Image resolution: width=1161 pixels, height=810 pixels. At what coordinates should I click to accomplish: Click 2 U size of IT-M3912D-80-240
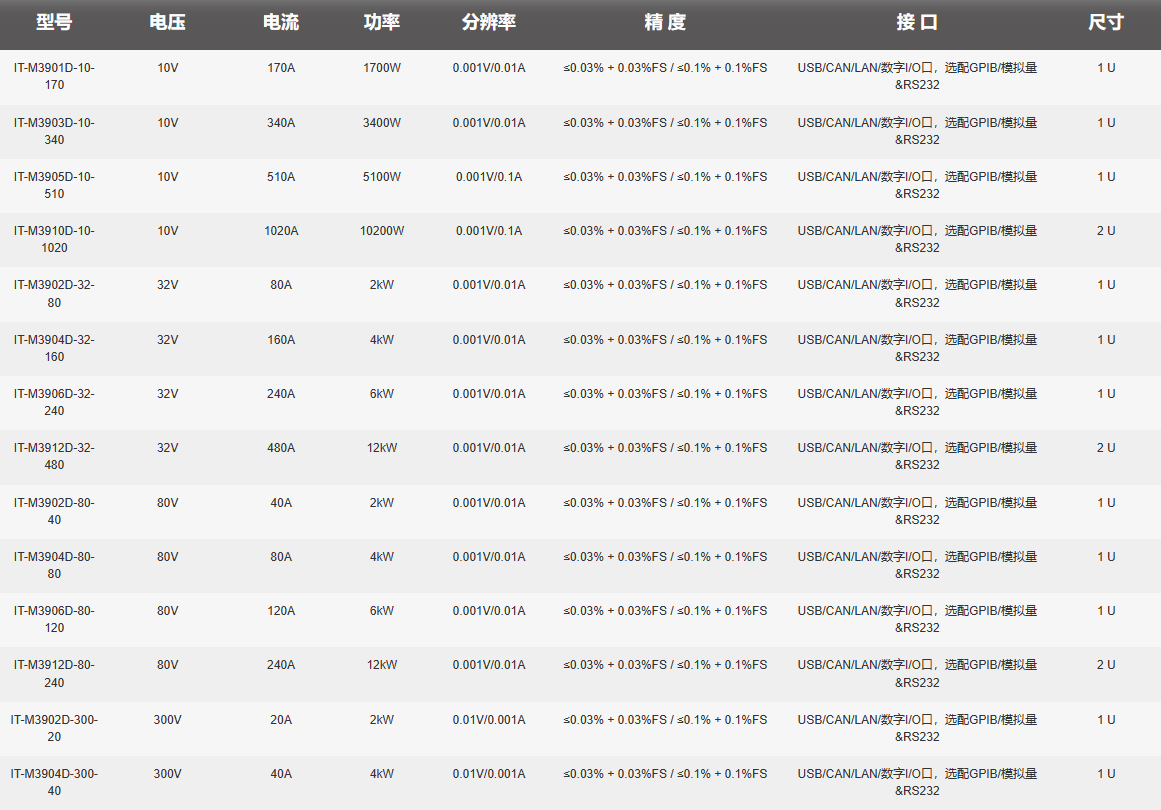(x=1105, y=665)
